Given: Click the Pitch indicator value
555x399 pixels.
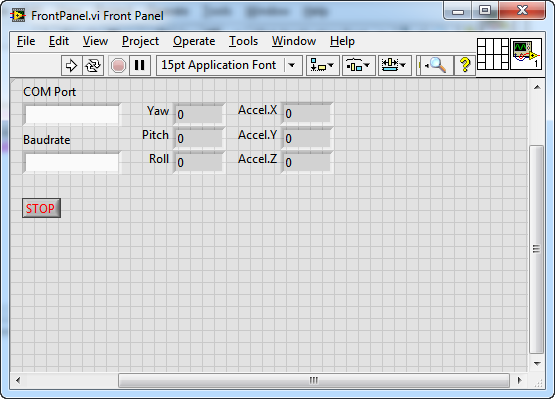Looking at the screenshot, I should point(199,138).
